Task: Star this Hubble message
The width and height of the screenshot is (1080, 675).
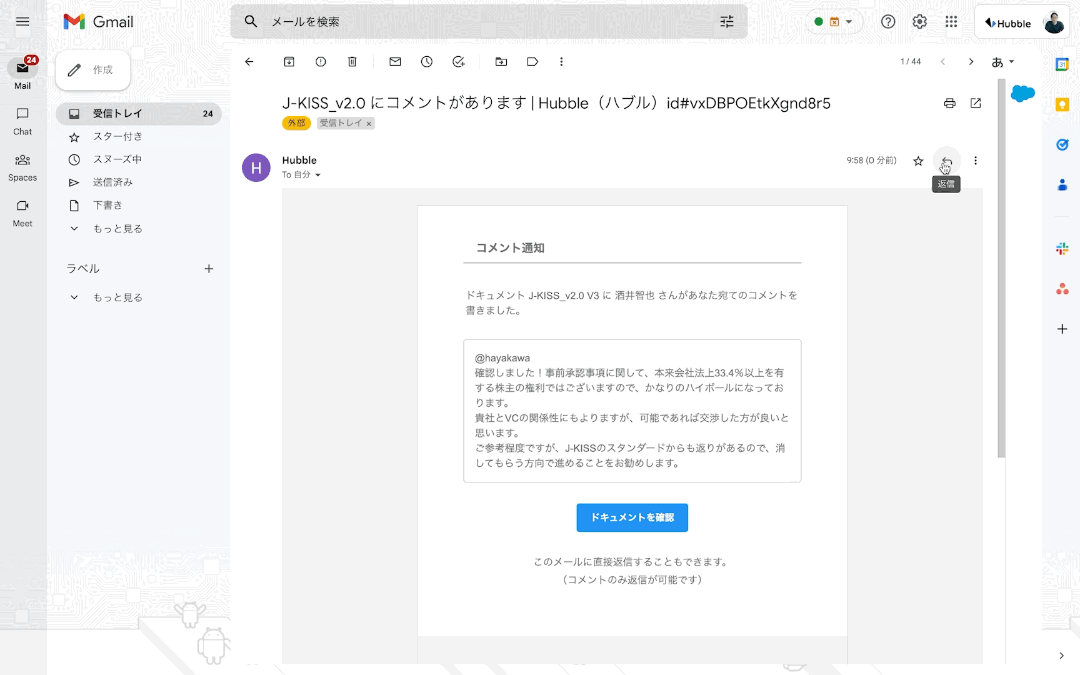Action: tap(918, 161)
